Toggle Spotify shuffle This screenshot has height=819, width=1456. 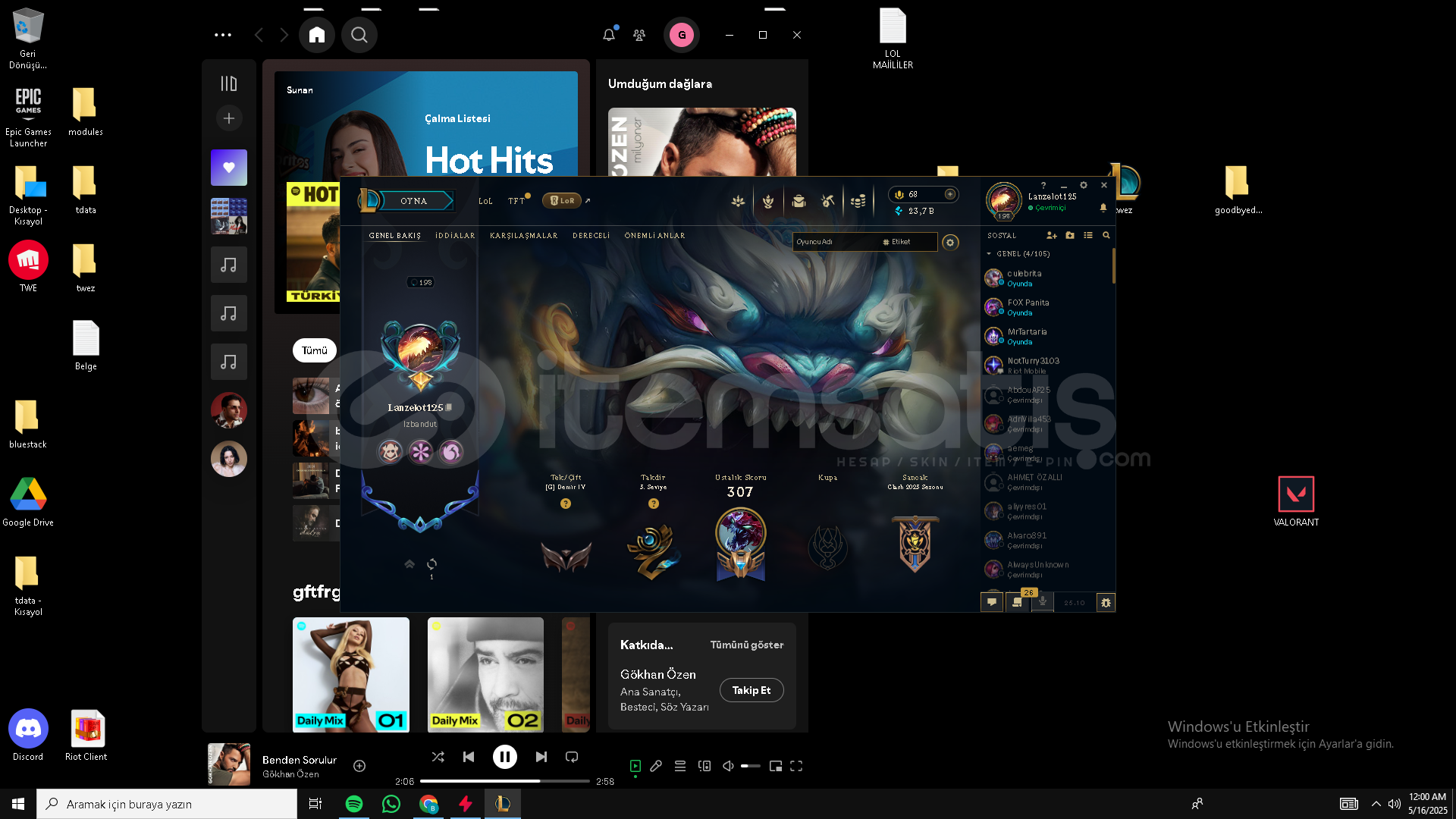point(438,757)
